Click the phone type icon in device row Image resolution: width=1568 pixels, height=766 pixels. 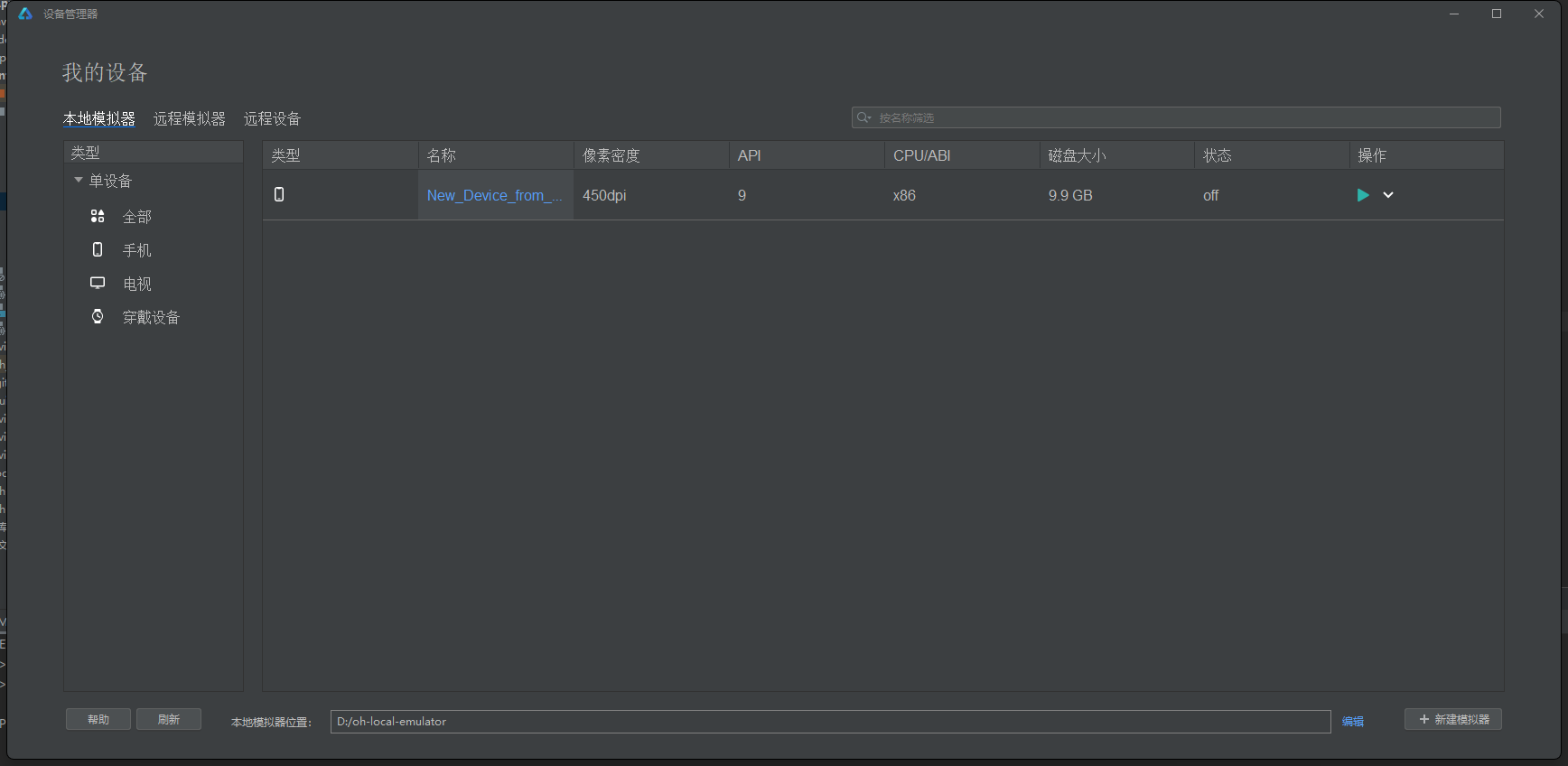[x=279, y=195]
